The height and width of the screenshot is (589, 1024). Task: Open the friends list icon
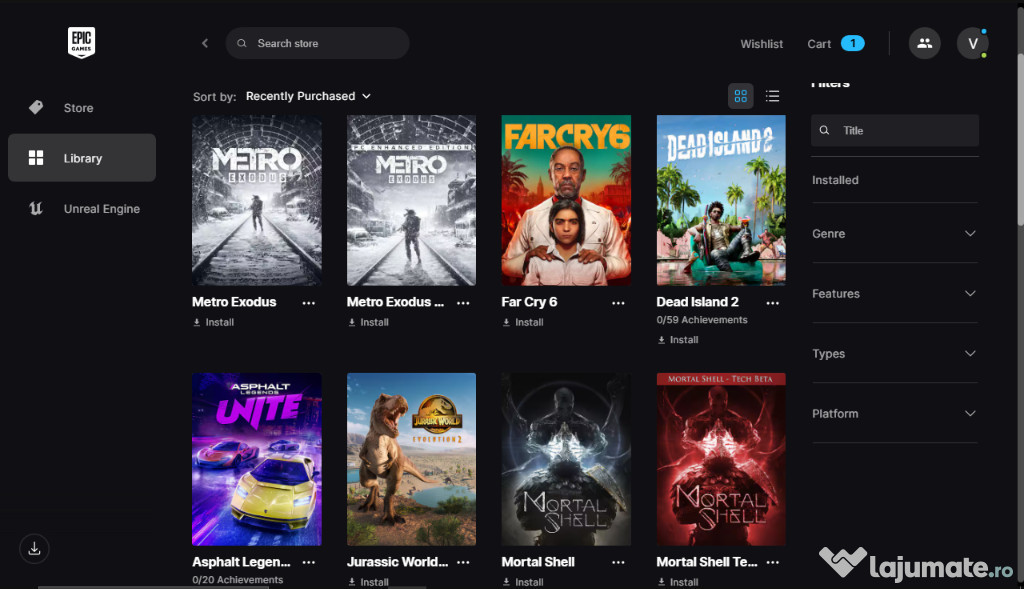[x=924, y=44]
